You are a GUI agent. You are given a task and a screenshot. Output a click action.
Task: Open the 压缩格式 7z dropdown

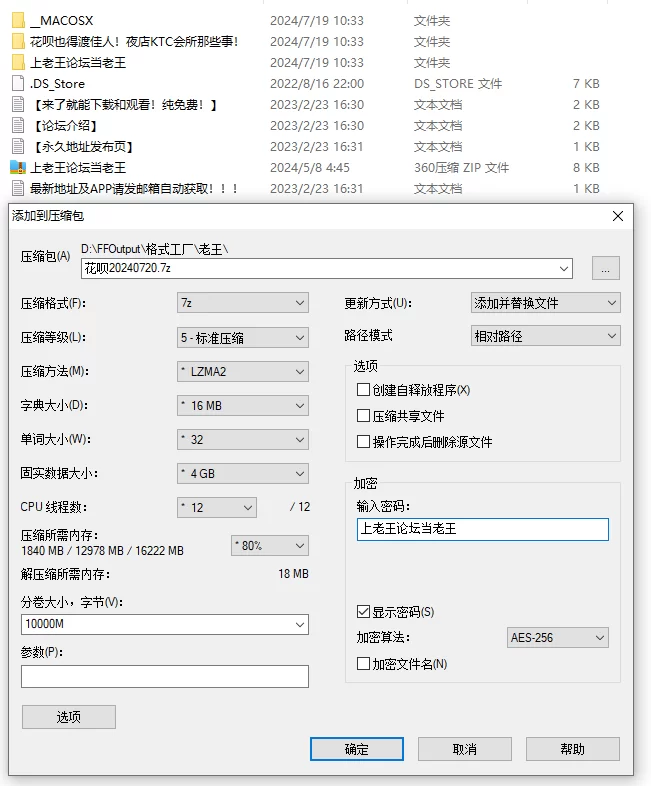243,303
